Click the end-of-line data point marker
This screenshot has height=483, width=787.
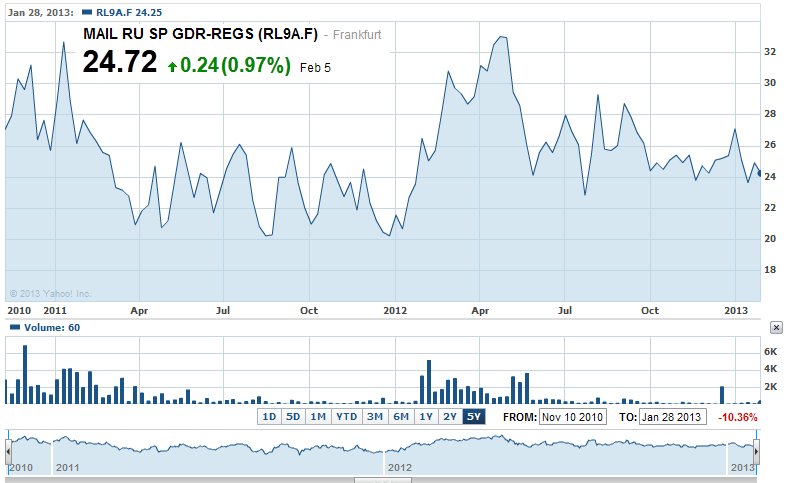[x=759, y=173]
